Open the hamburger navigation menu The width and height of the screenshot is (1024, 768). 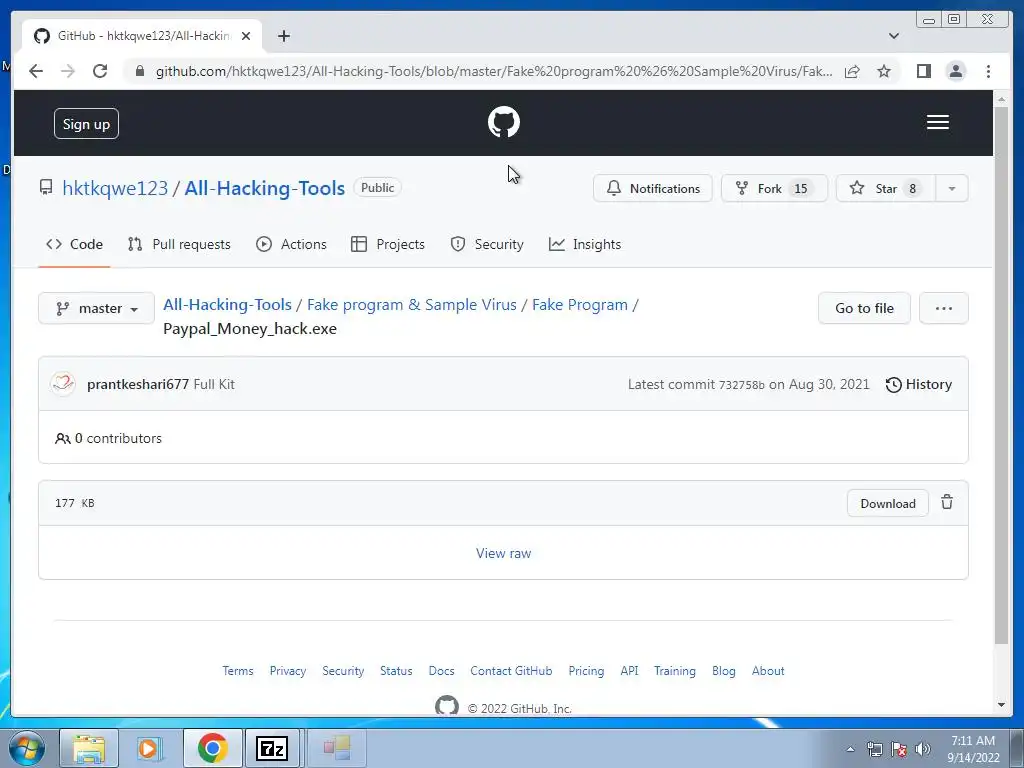[x=938, y=122]
